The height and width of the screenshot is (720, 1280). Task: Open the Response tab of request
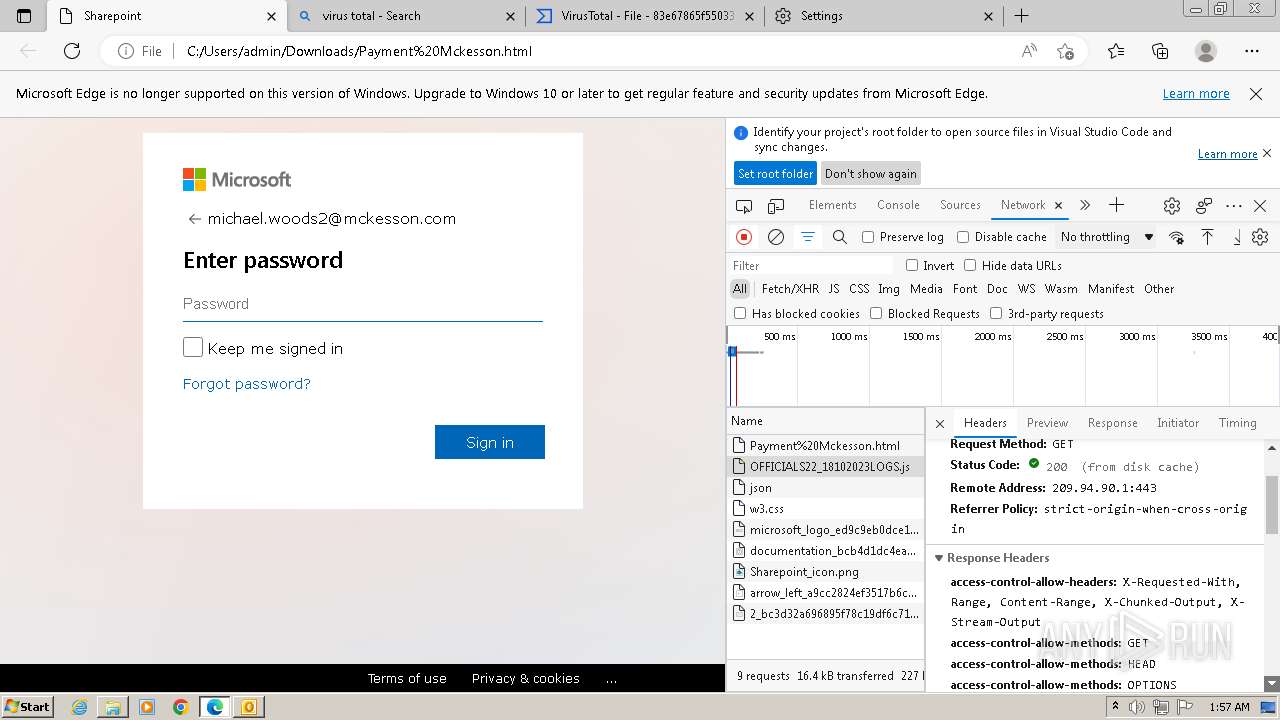coord(1112,423)
